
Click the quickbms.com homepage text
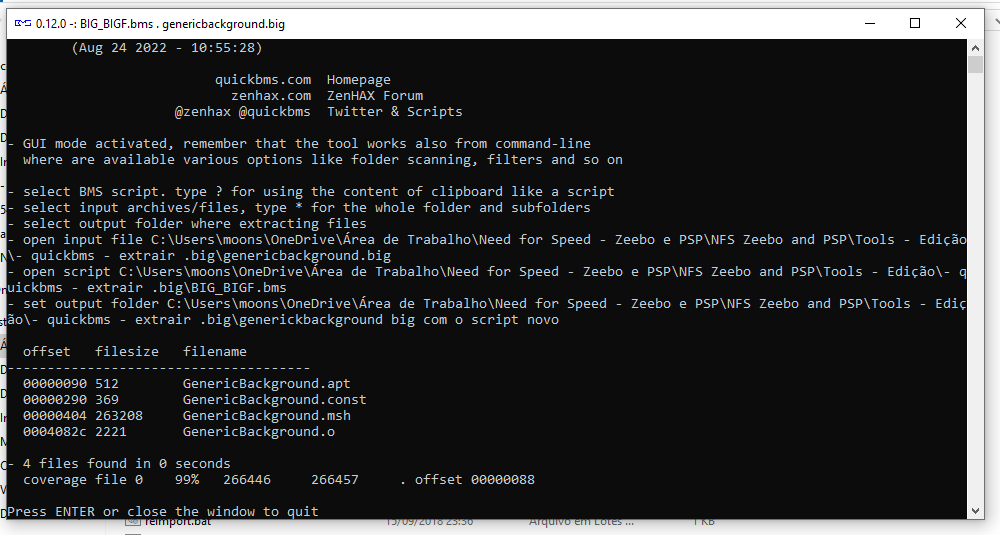(263, 80)
